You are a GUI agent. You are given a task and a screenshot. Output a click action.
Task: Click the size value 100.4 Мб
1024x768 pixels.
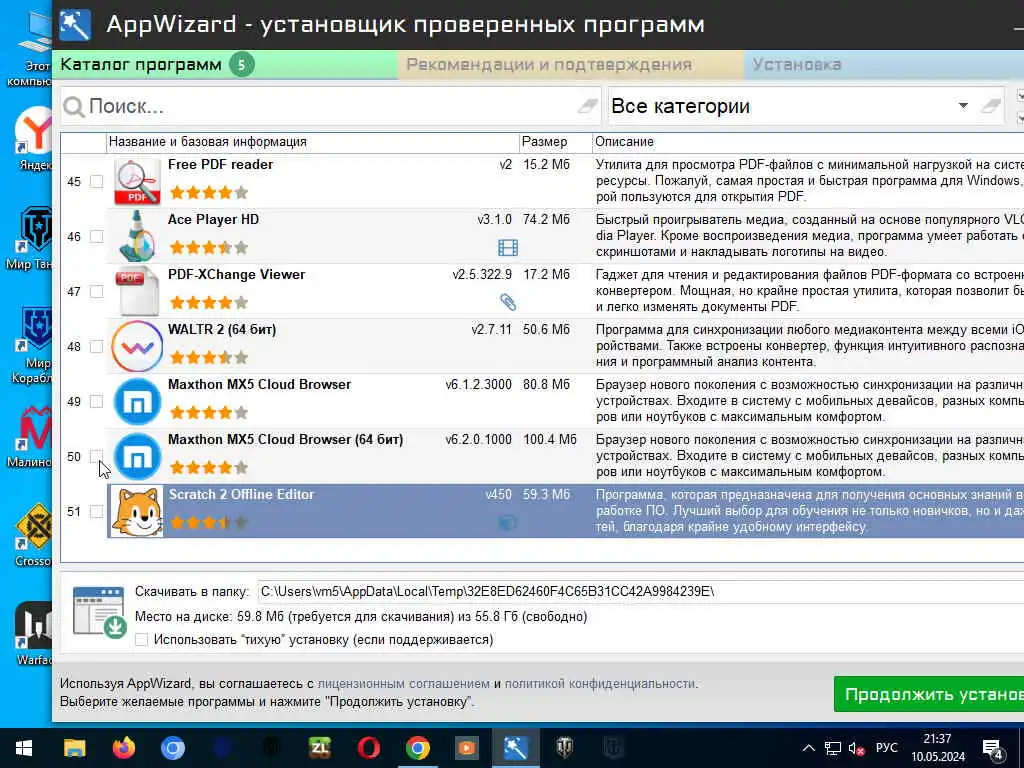coord(550,440)
